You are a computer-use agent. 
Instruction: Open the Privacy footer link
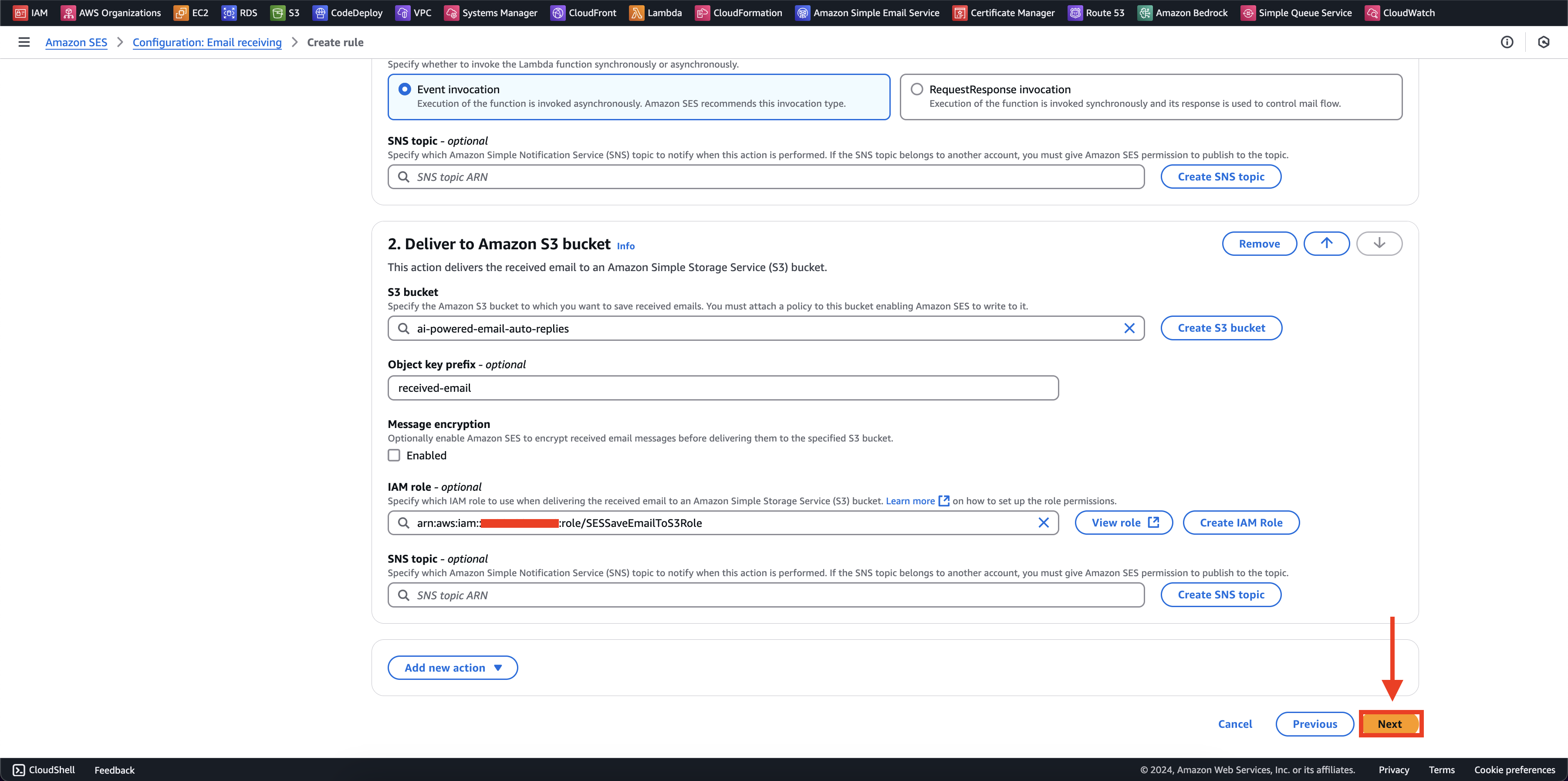pyautogui.click(x=1394, y=770)
